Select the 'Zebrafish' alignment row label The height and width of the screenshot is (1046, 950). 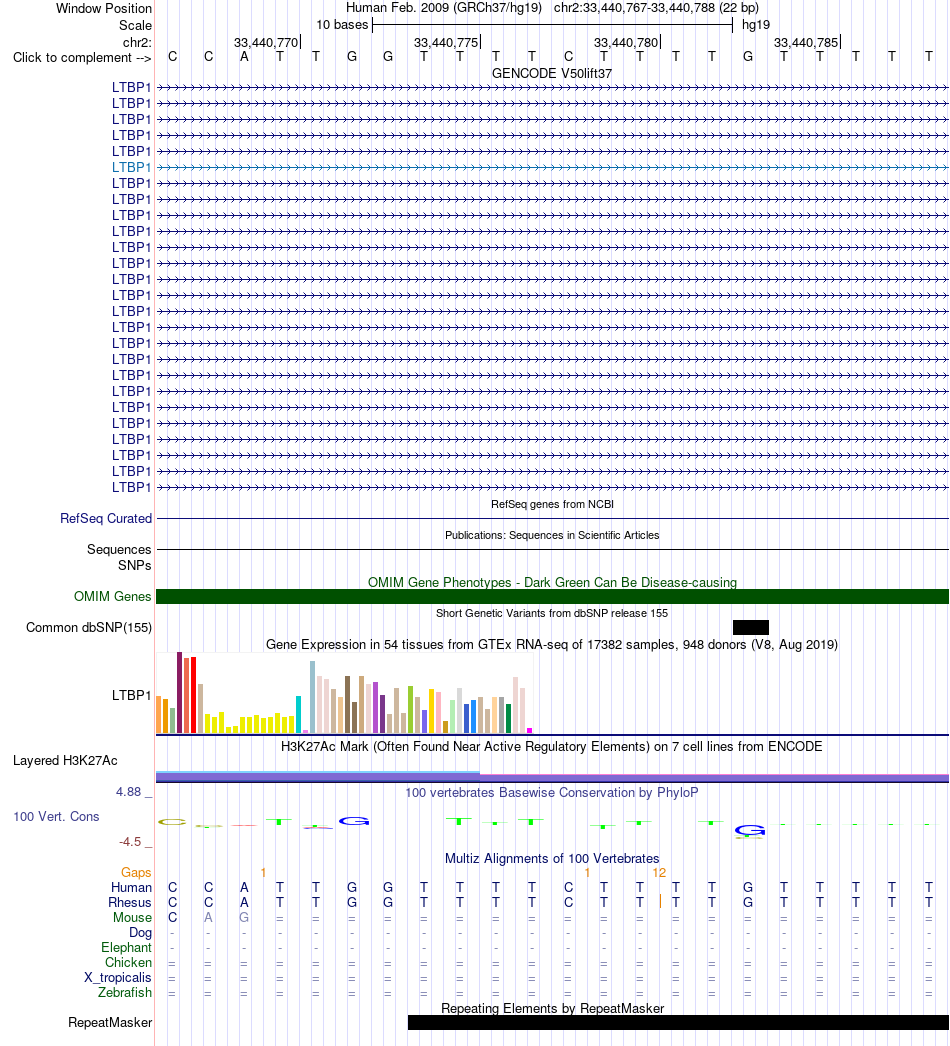click(125, 993)
